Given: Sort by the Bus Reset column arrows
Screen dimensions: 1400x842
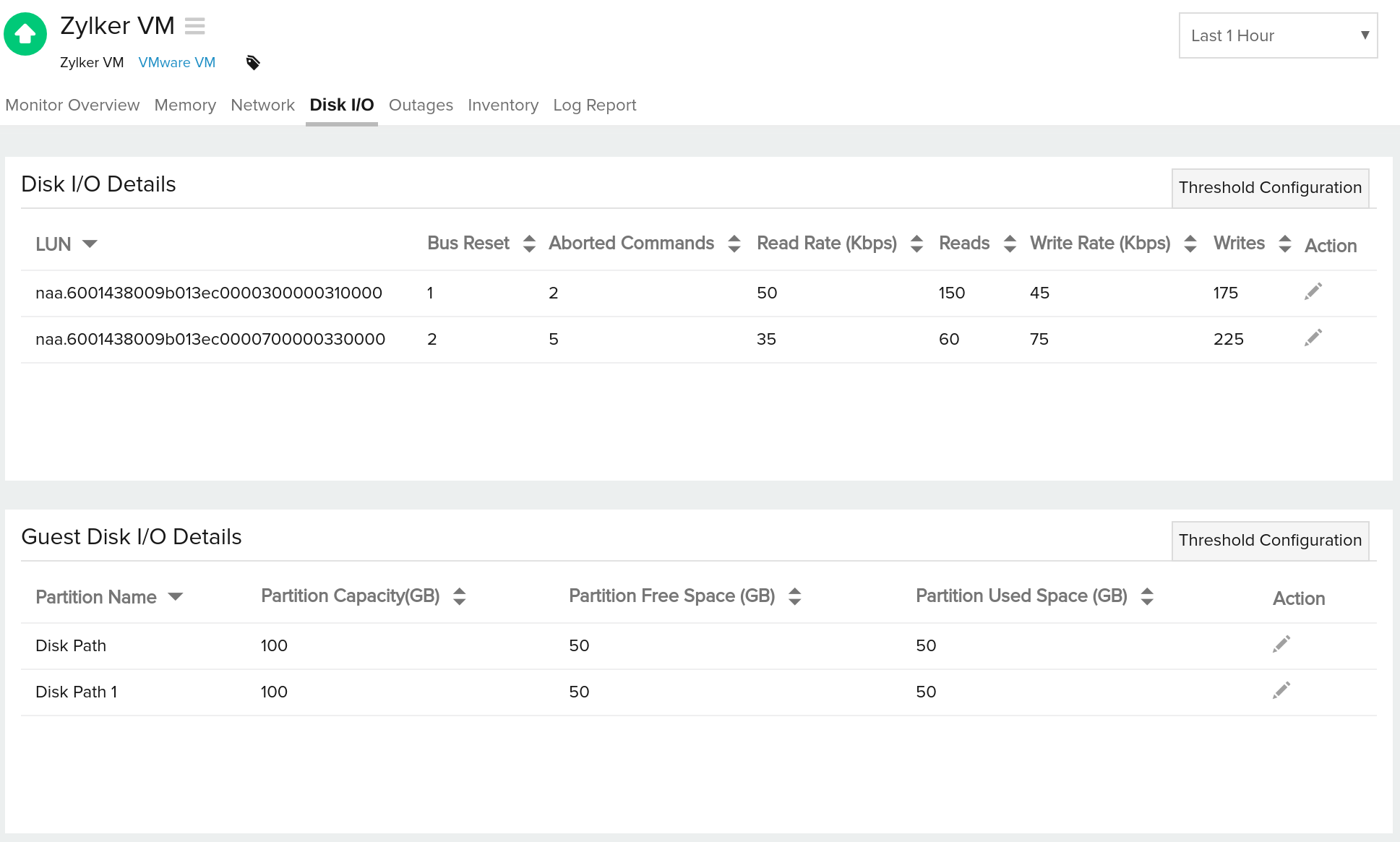Looking at the screenshot, I should (x=529, y=244).
